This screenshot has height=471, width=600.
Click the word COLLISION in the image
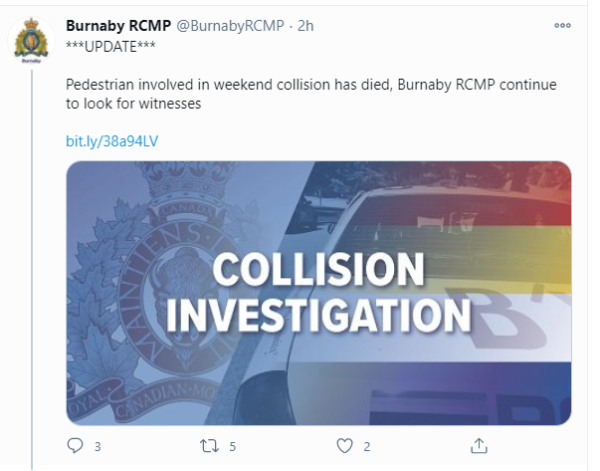click(318, 270)
